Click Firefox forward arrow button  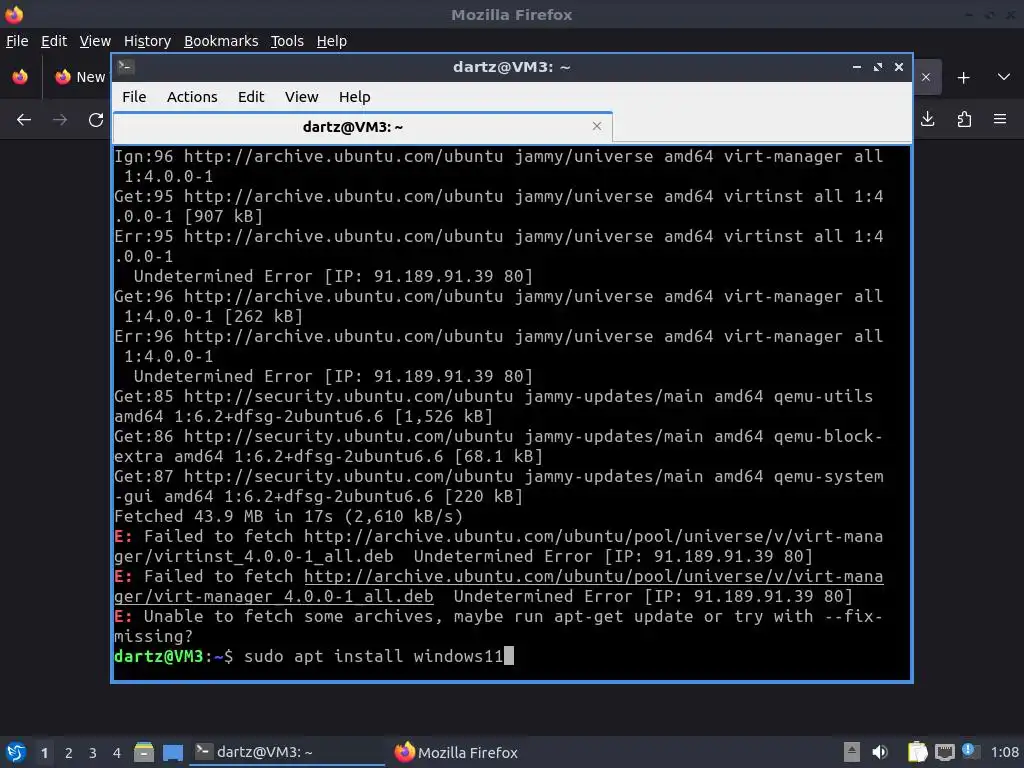coord(60,120)
